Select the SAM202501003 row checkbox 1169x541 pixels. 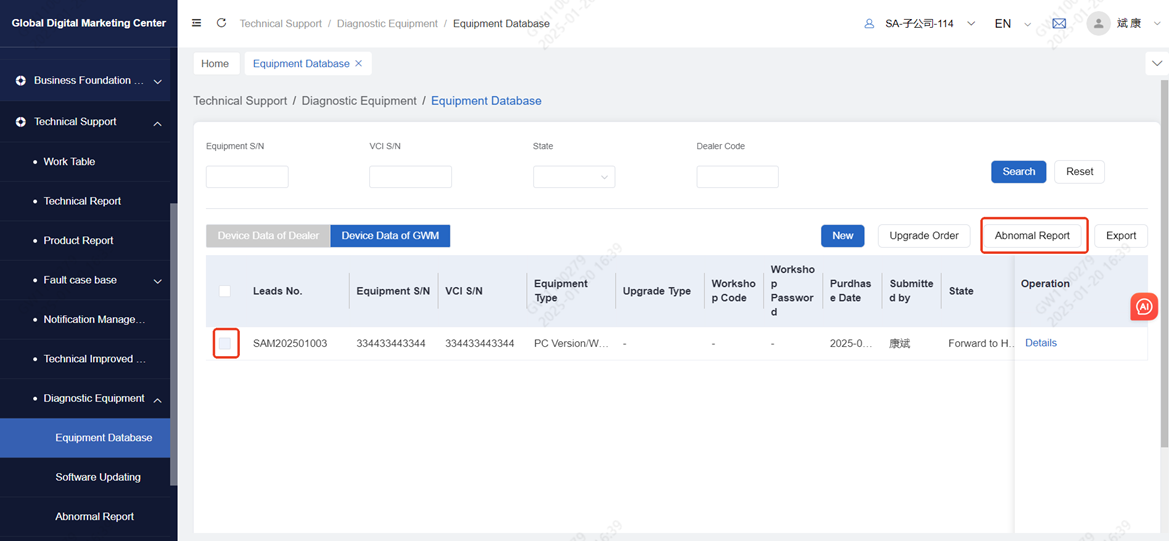pos(225,344)
